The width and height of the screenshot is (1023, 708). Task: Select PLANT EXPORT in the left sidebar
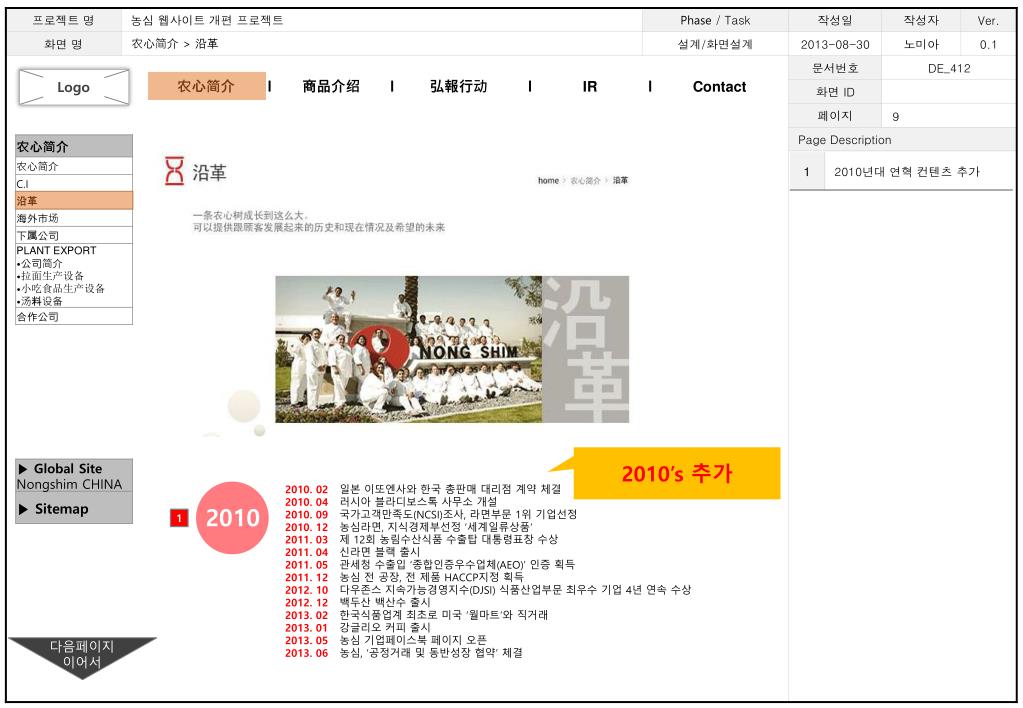56,251
